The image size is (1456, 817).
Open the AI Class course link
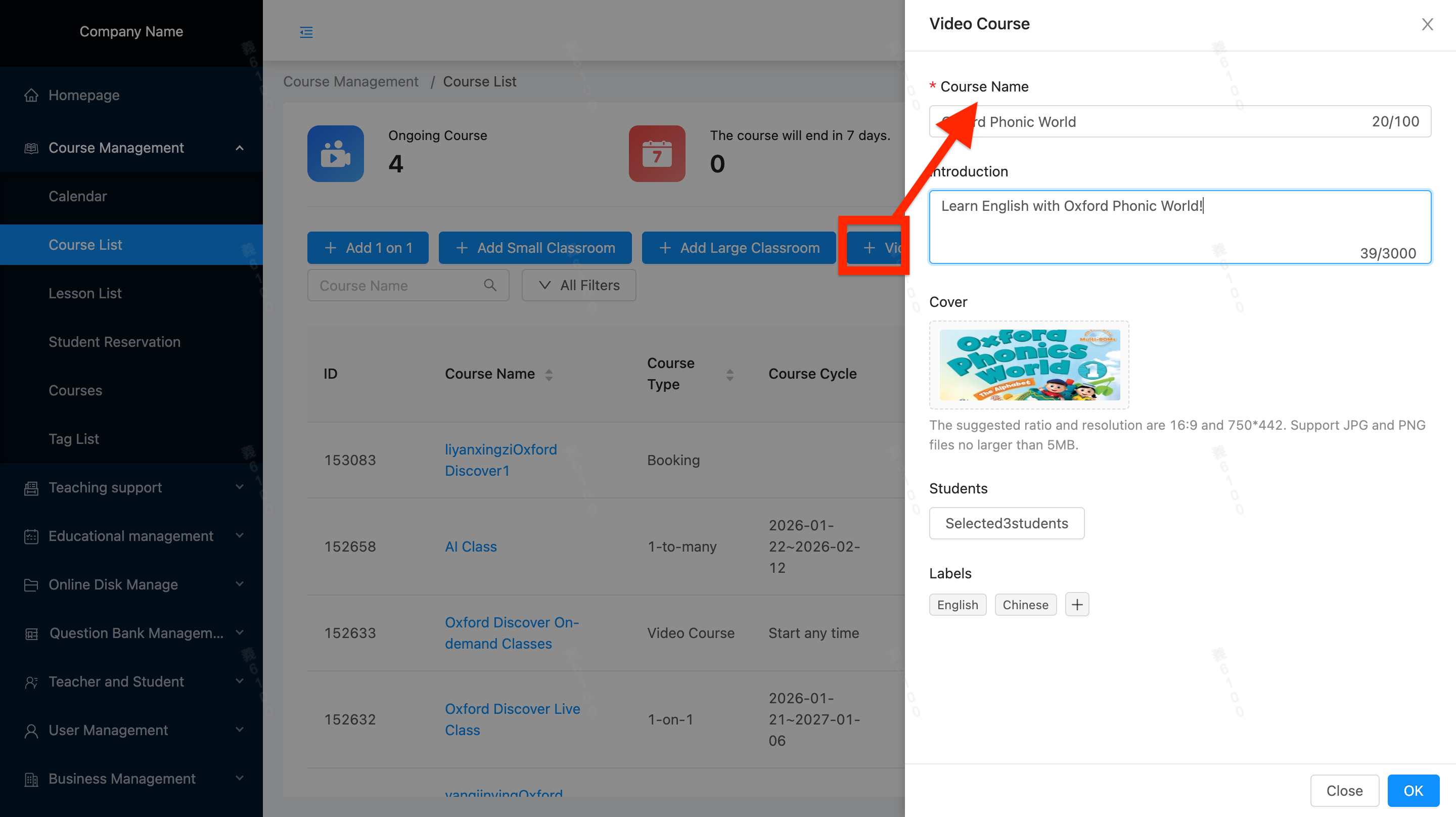pos(470,546)
